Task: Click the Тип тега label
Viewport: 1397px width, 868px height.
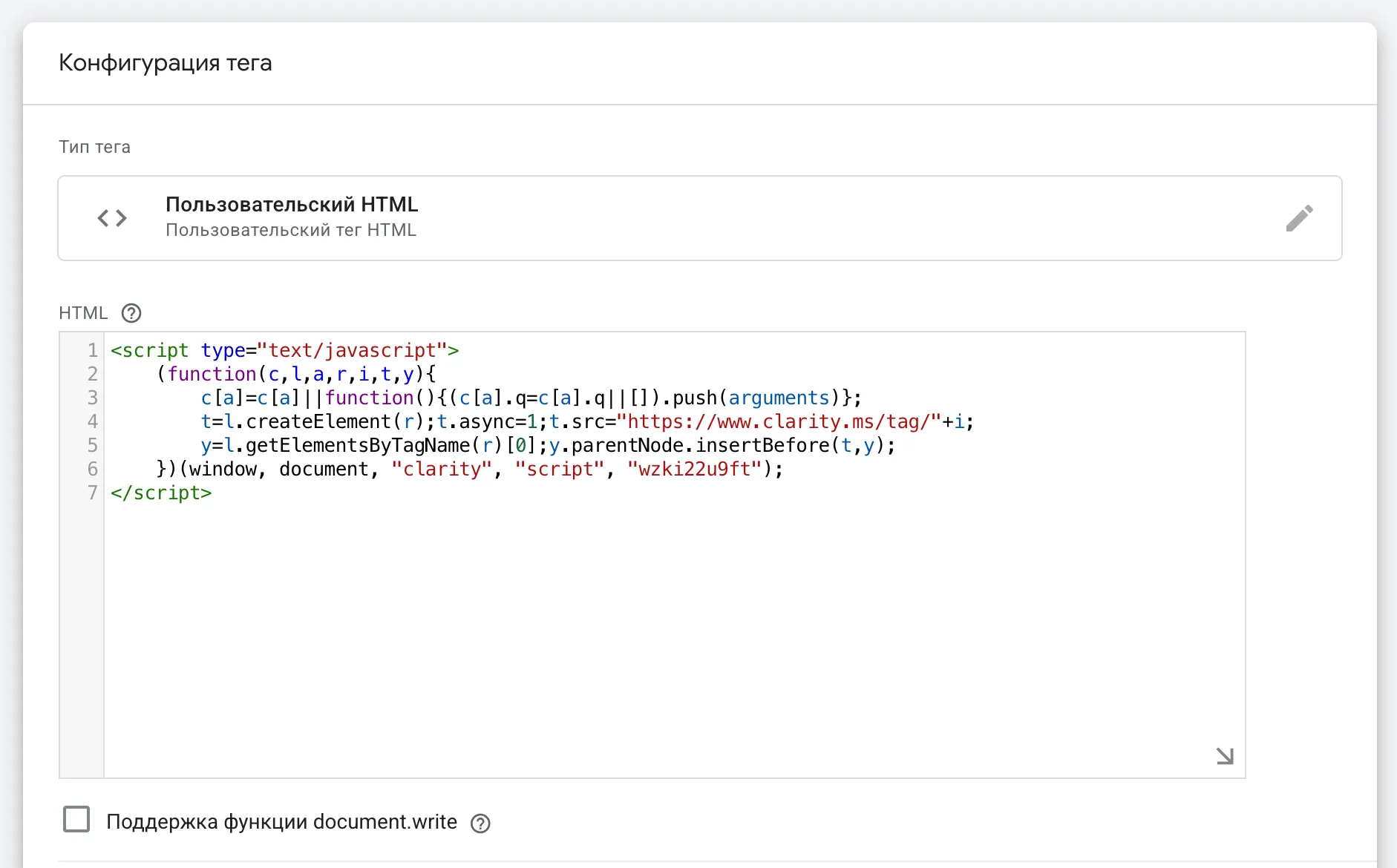Action: [94, 147]
